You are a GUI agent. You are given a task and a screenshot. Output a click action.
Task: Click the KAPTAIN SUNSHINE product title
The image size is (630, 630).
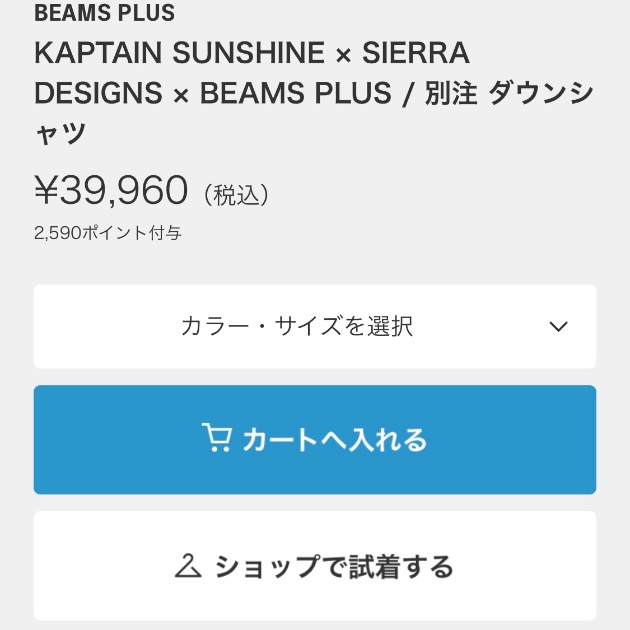tap(314, 92)
